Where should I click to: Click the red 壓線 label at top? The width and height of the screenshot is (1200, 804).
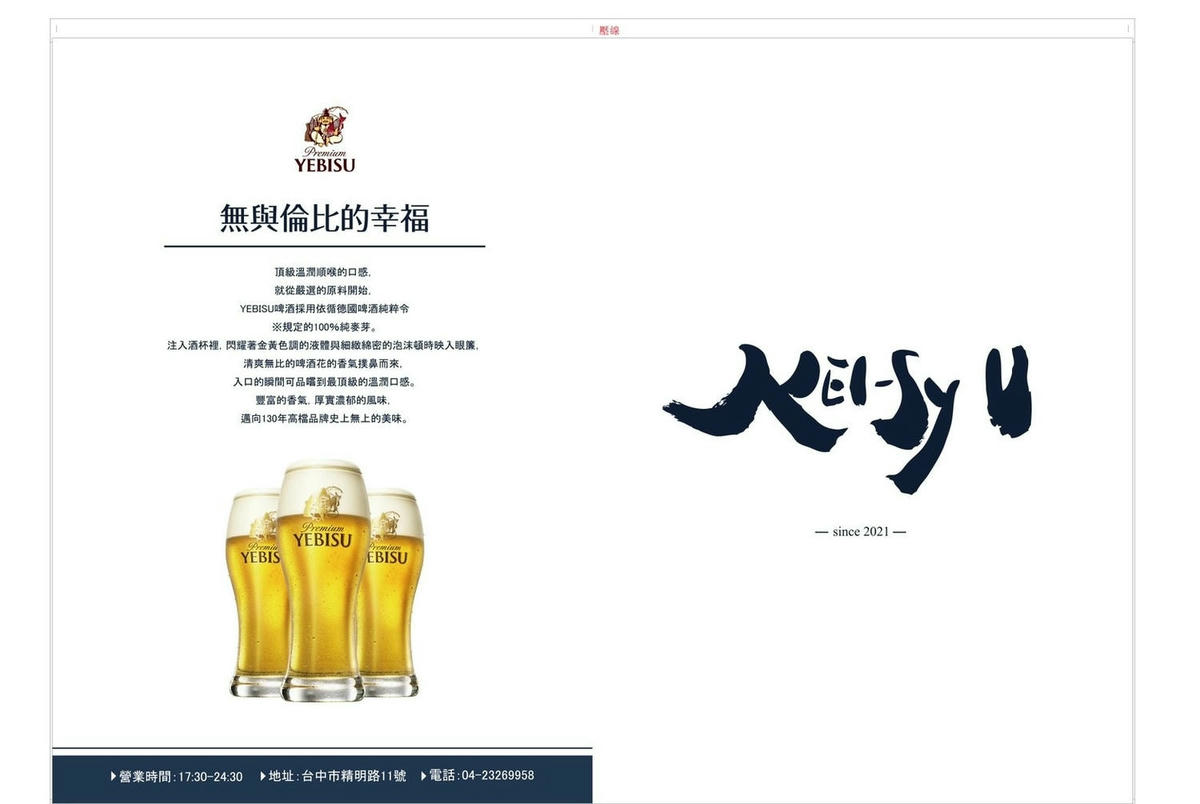point(609,30)
